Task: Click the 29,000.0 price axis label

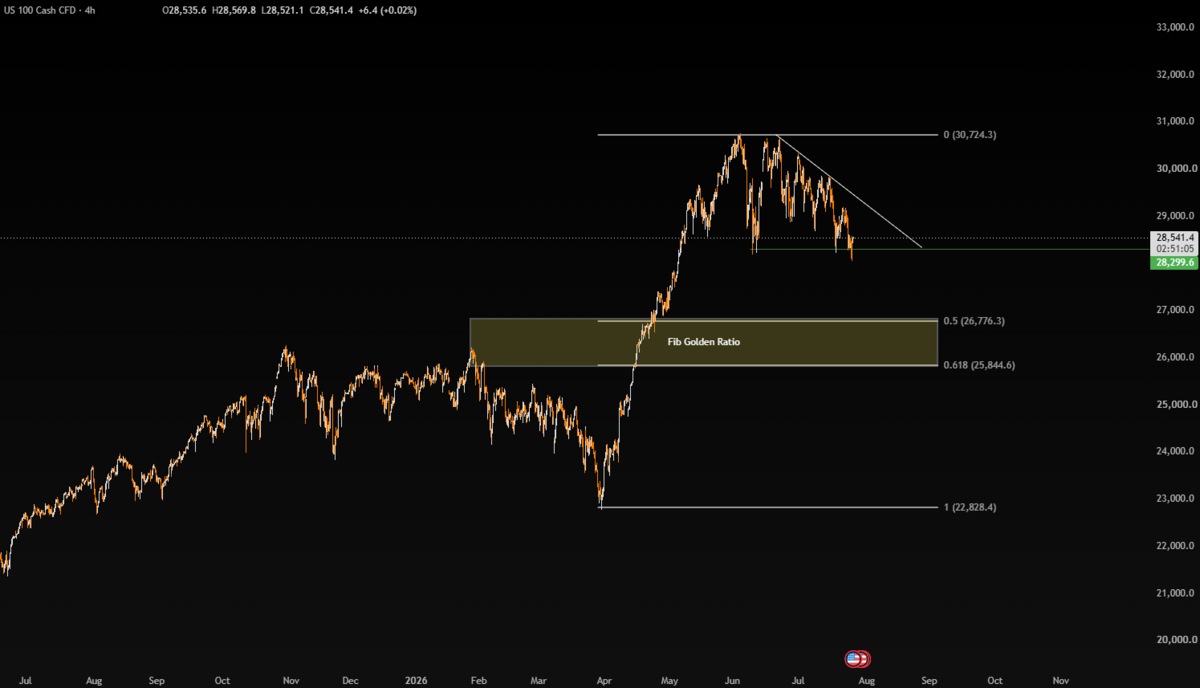Action: tap(1175, 215)
